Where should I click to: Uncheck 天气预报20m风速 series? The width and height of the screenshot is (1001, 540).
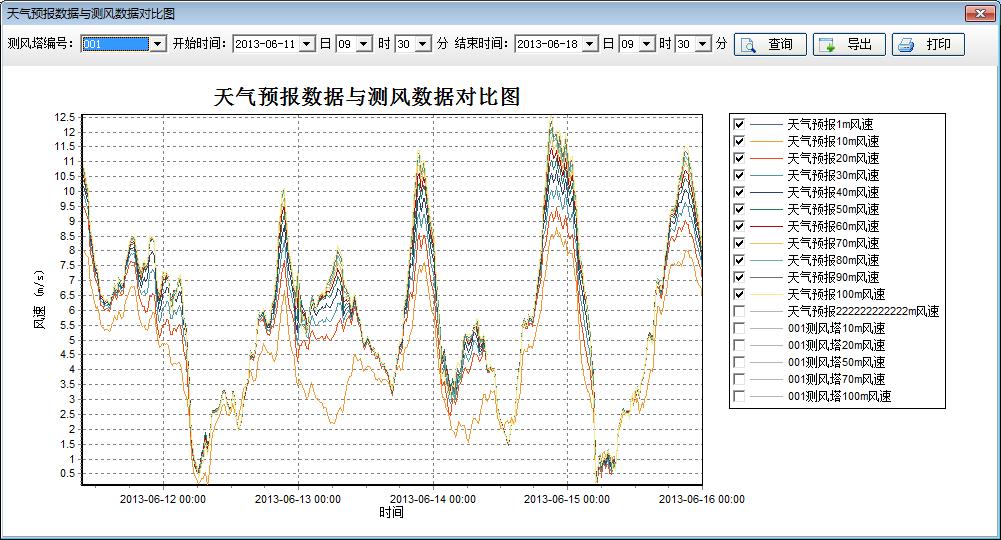click(739, 158)
